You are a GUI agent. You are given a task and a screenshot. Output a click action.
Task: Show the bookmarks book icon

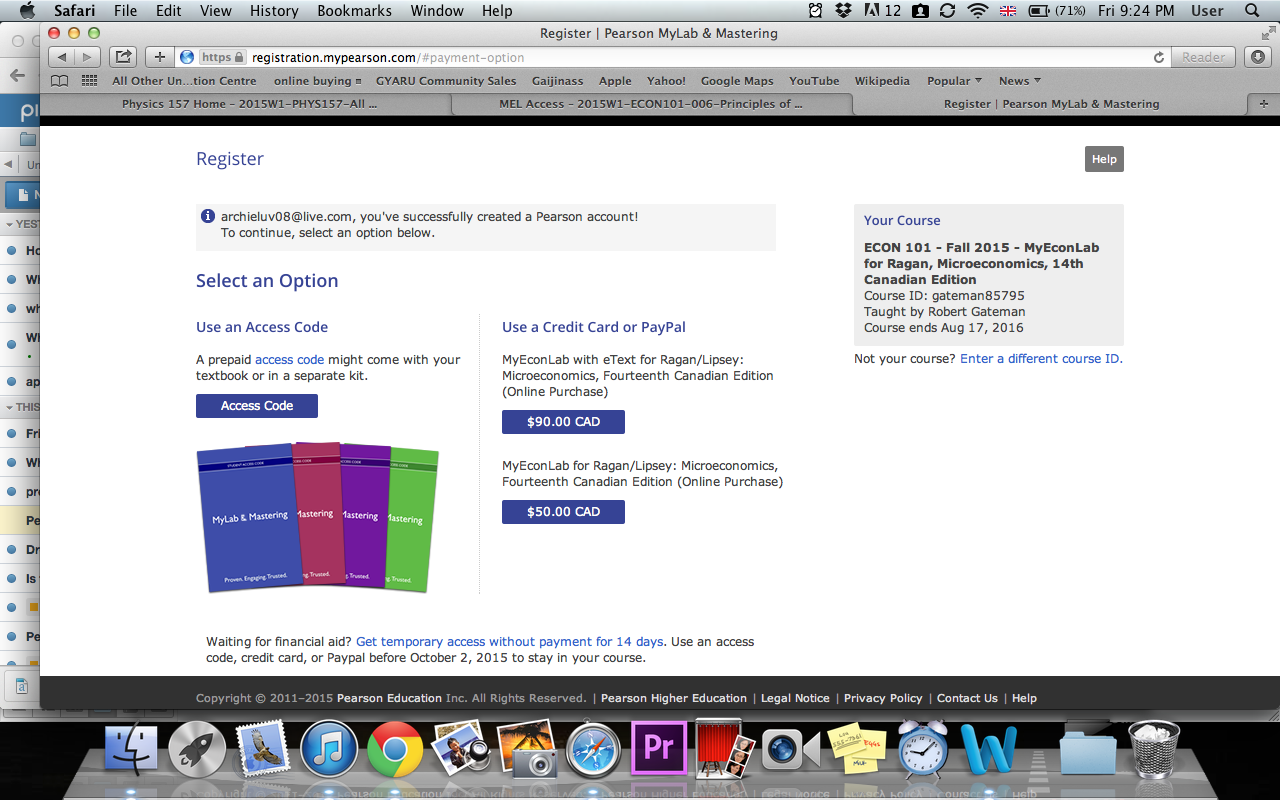[x=60, y=81]
